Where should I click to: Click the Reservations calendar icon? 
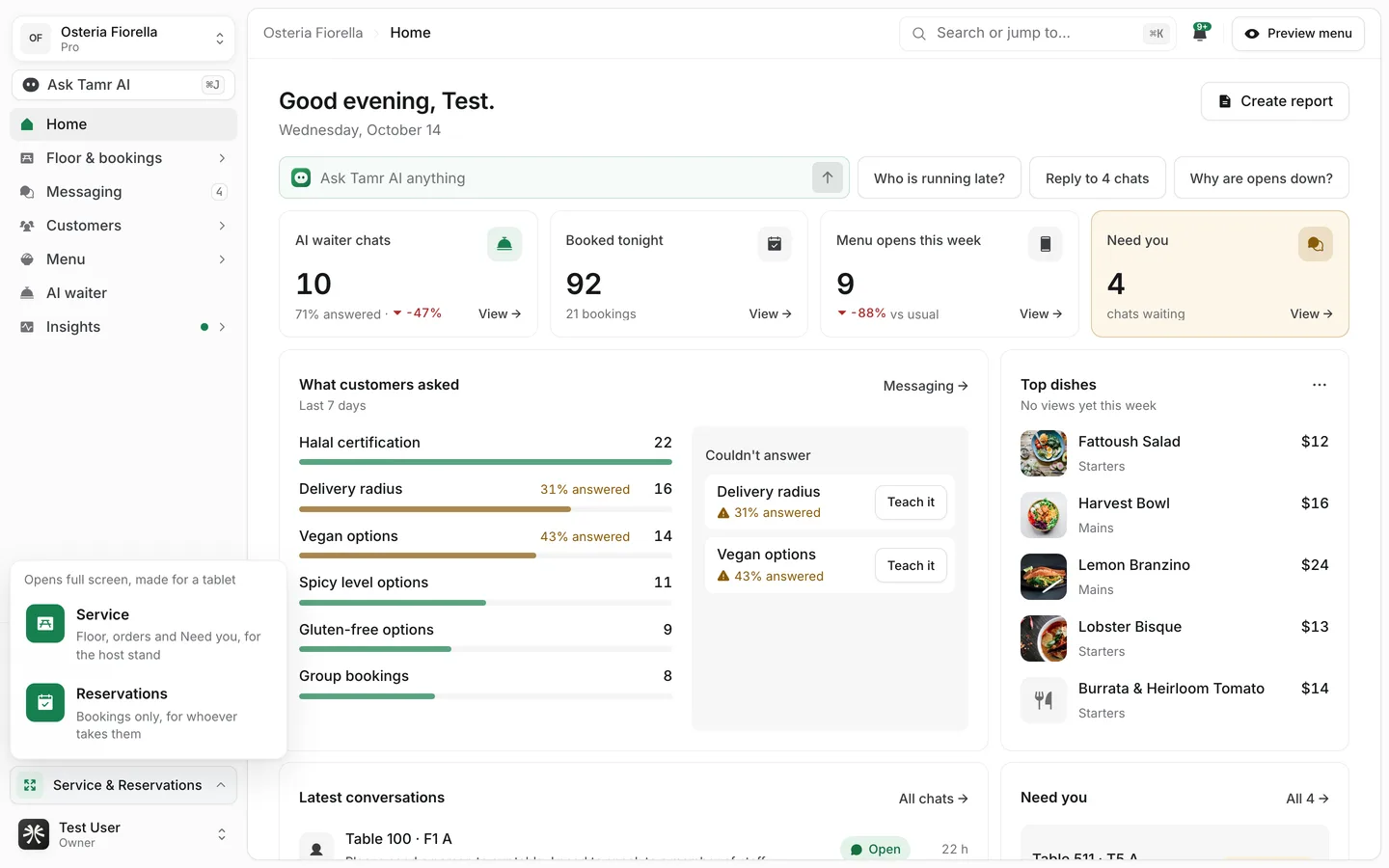[45, 703]
